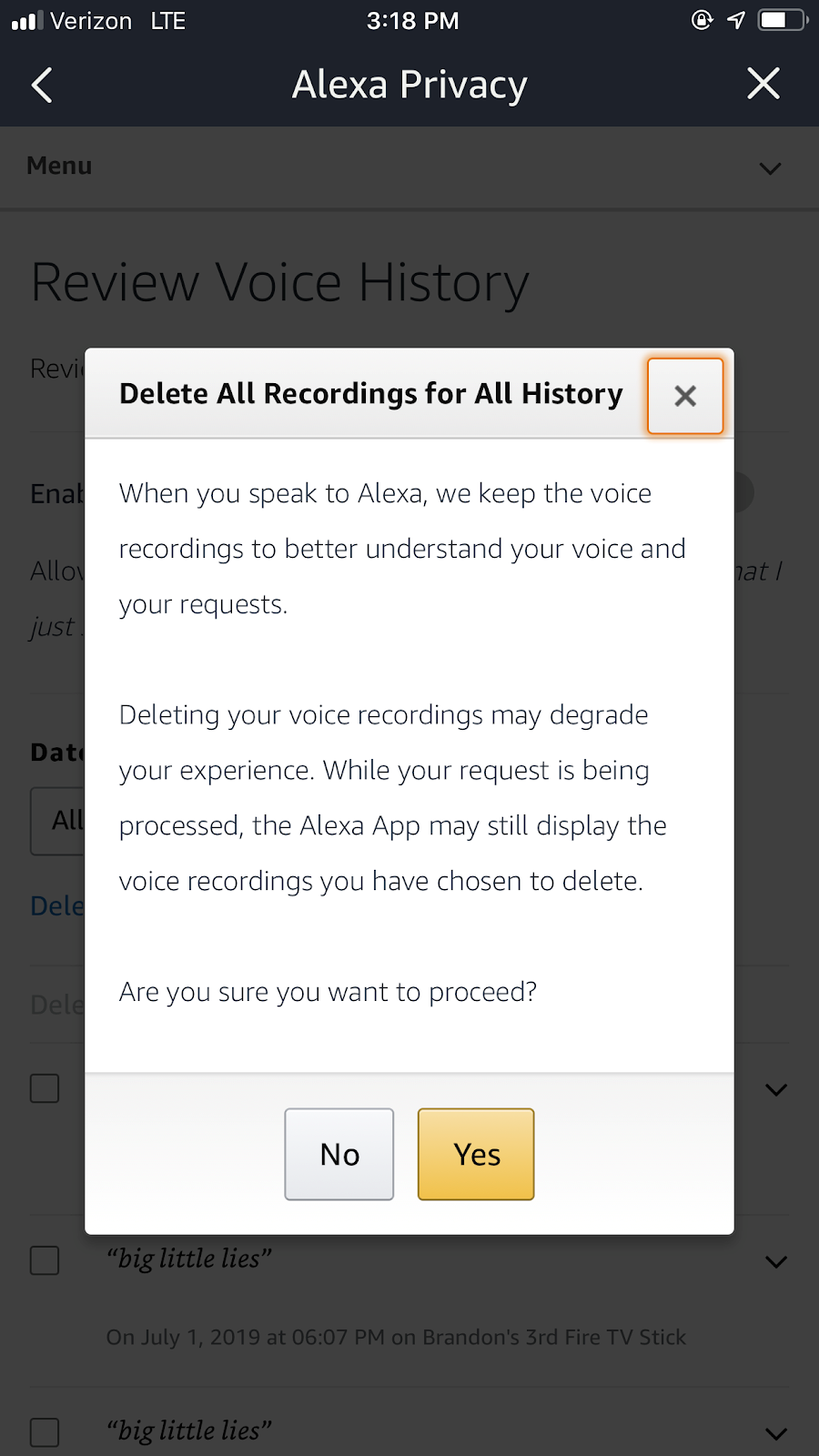
Task: Close Alexa Privacy with the header X
Action: (x=763, y=84)
